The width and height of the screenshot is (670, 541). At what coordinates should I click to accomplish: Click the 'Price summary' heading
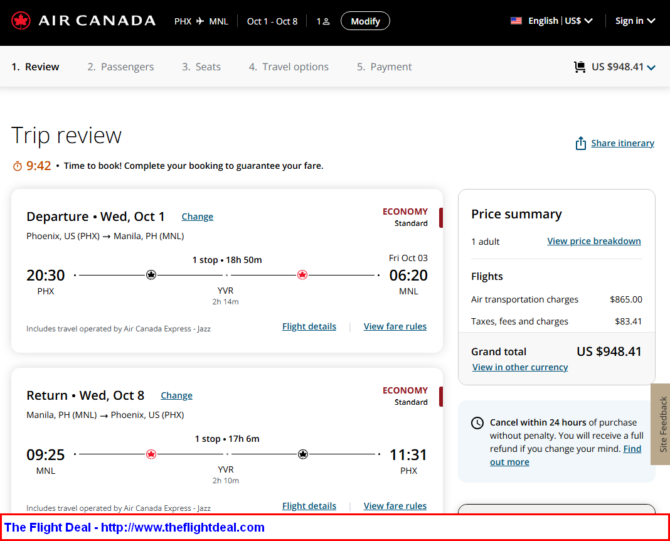516,214
